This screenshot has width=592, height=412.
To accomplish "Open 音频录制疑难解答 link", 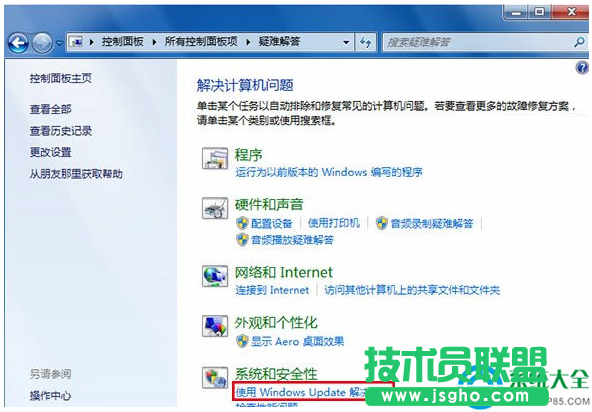I will click(x=432, y=224).
